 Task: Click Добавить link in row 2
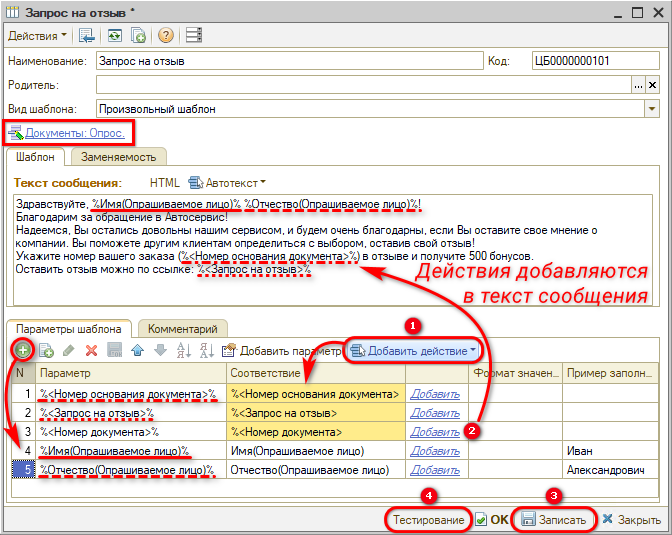coord(435,413)
